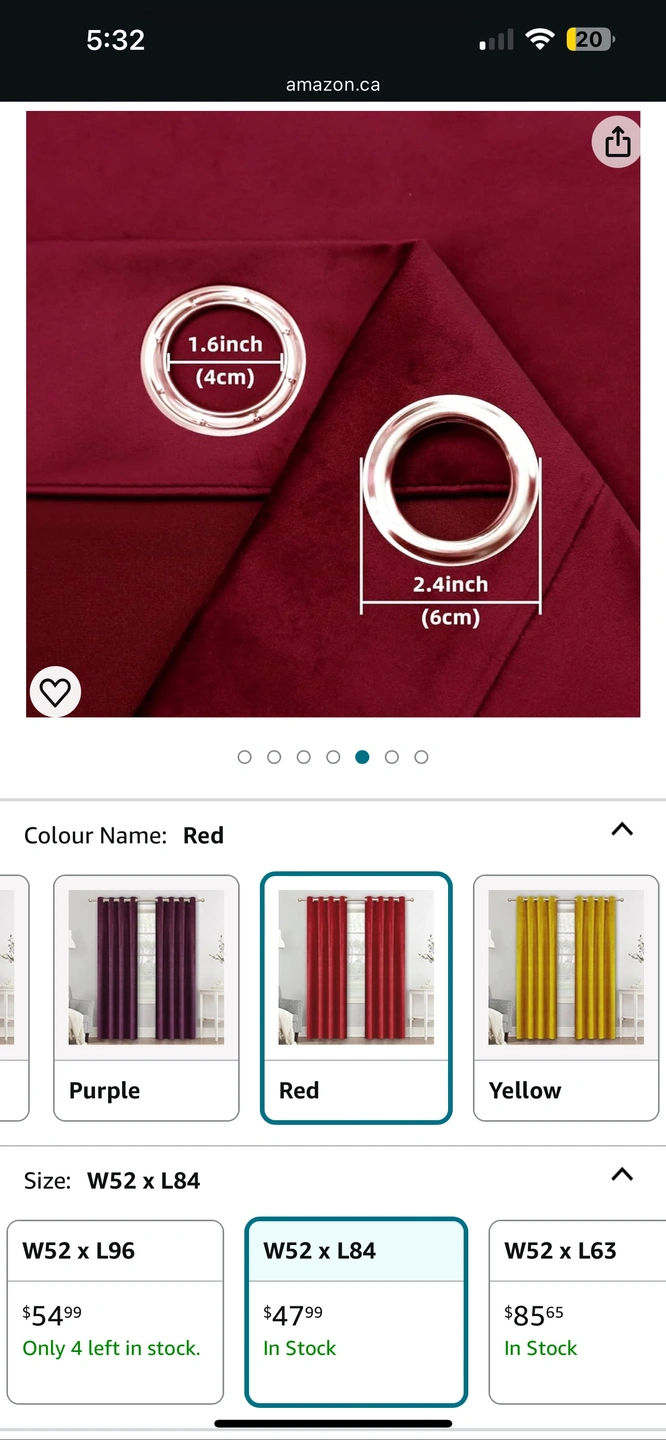Add item to wish list with heart icon
Viewport: 666px width, 1440px height.
click(x=55, y=692)
